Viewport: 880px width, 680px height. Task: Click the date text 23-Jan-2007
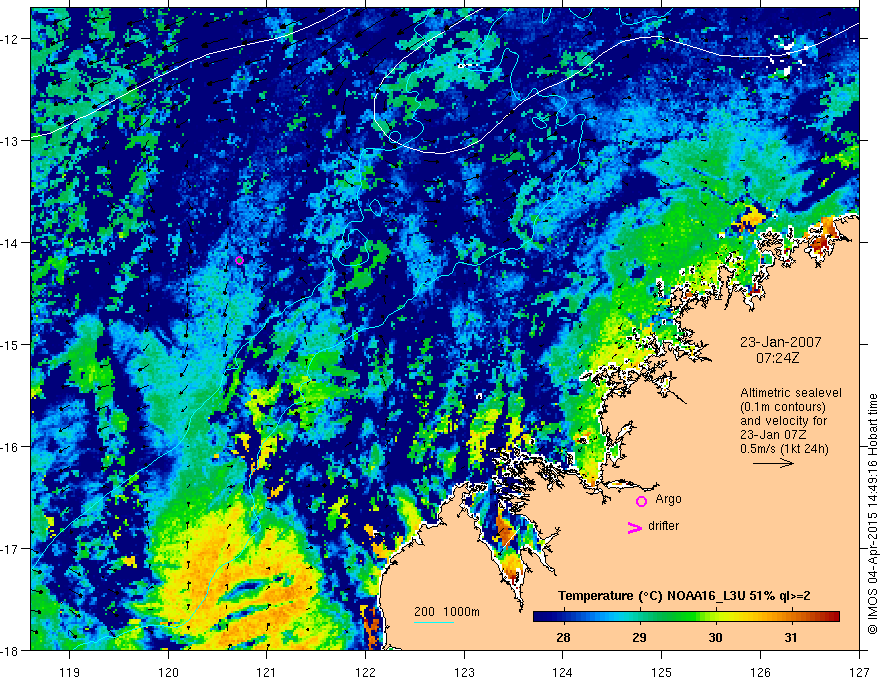(781, 342)
